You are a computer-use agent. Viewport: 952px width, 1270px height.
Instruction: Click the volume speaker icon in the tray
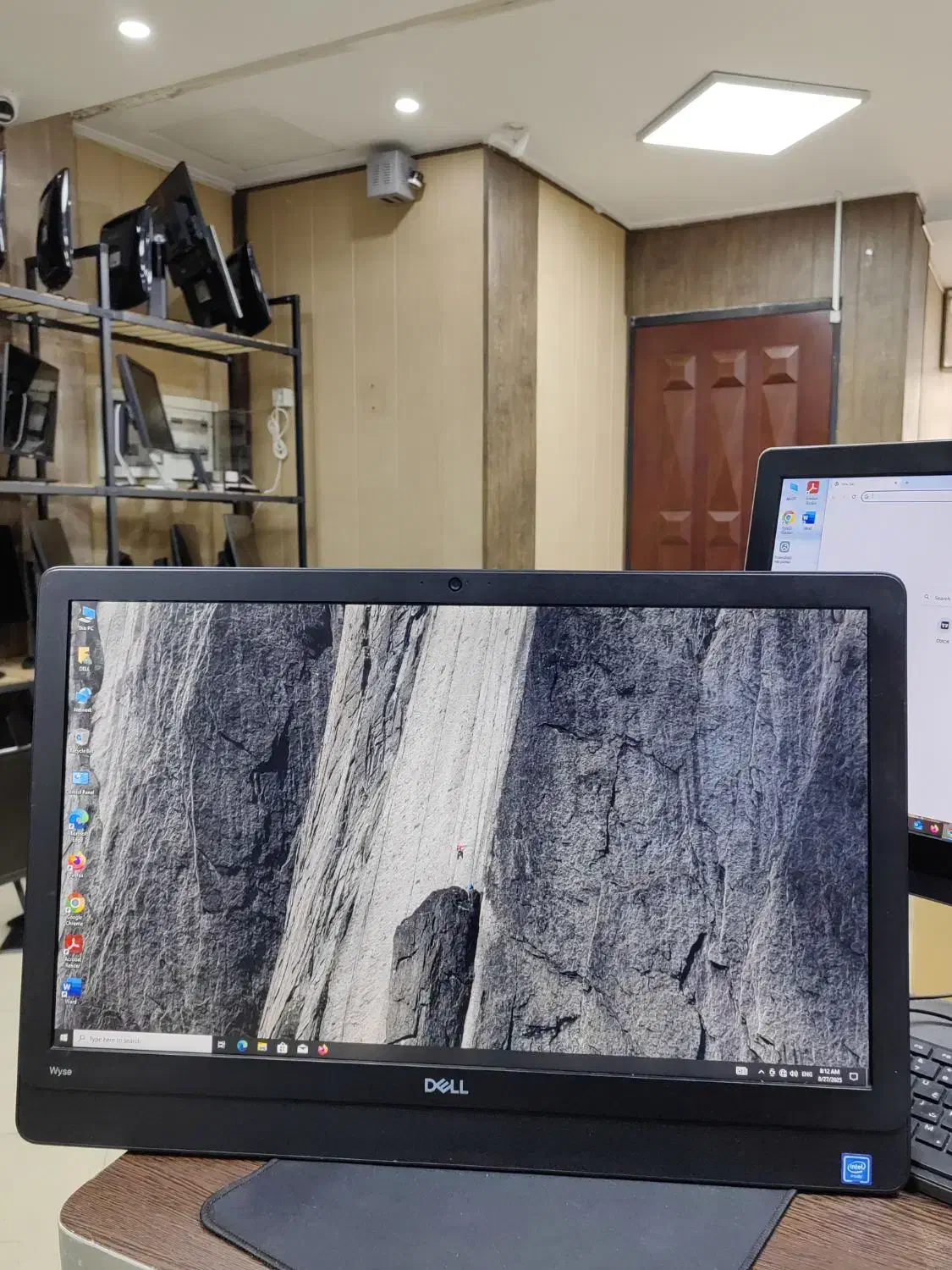point(794,1074)
